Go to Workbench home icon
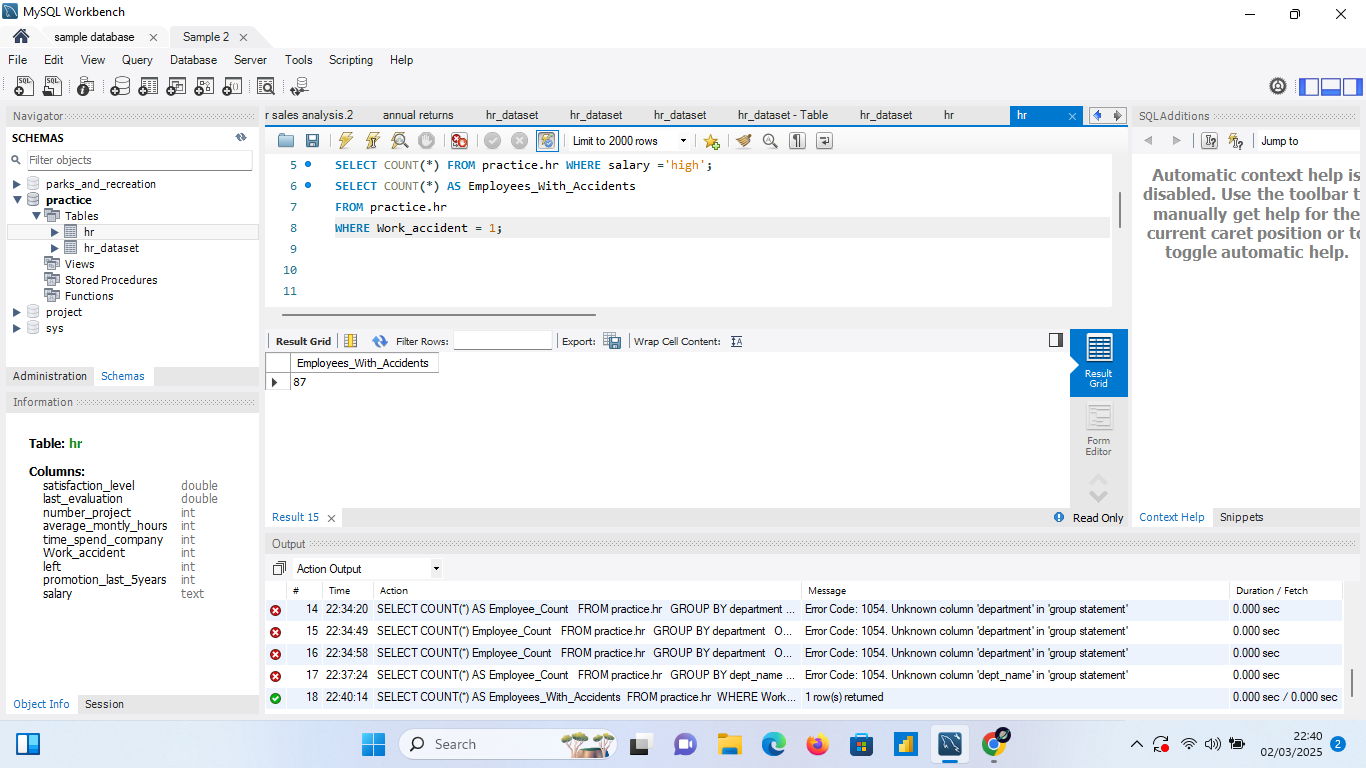Screen dimensions: 1366x768 click(20, 36)
